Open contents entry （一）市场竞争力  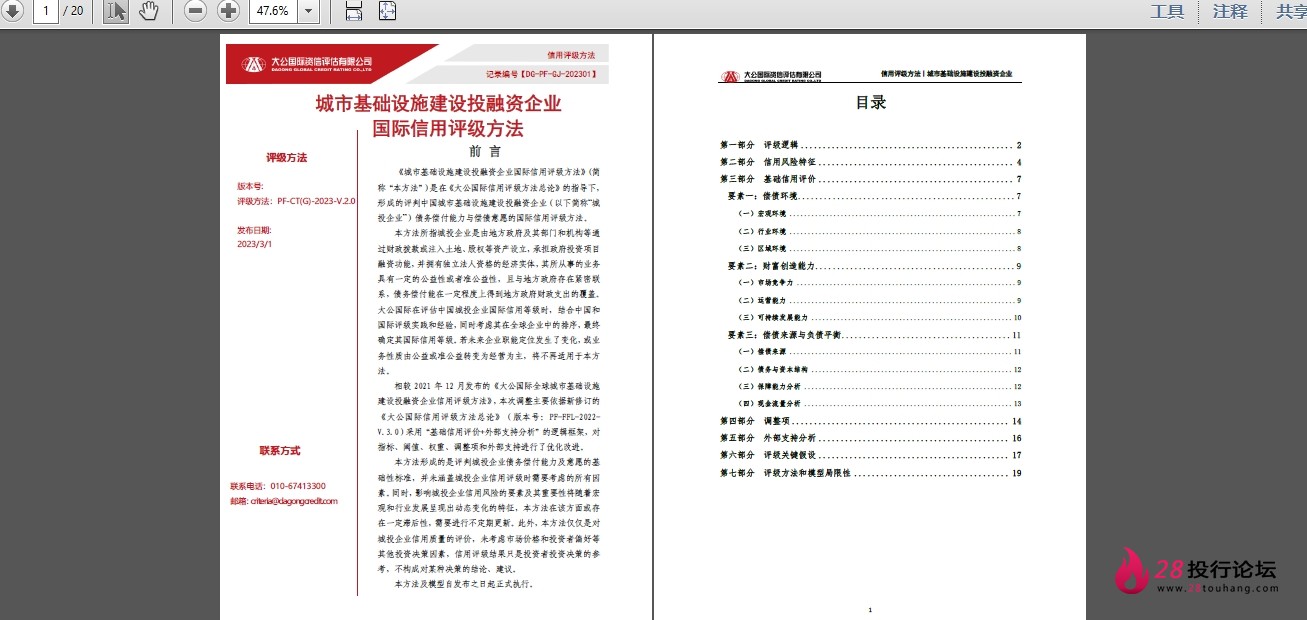(879, 283)
